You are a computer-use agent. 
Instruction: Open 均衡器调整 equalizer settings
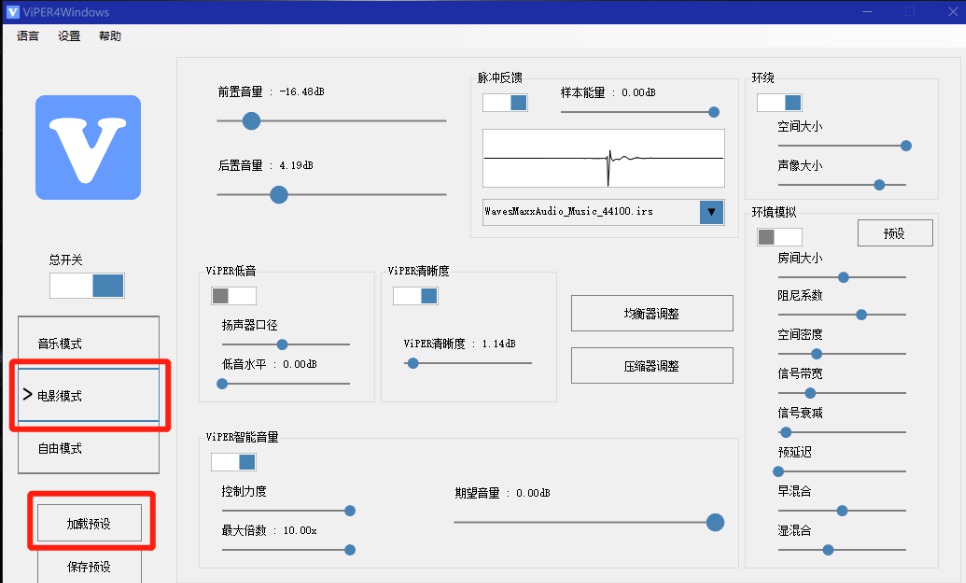coord(652,314)
